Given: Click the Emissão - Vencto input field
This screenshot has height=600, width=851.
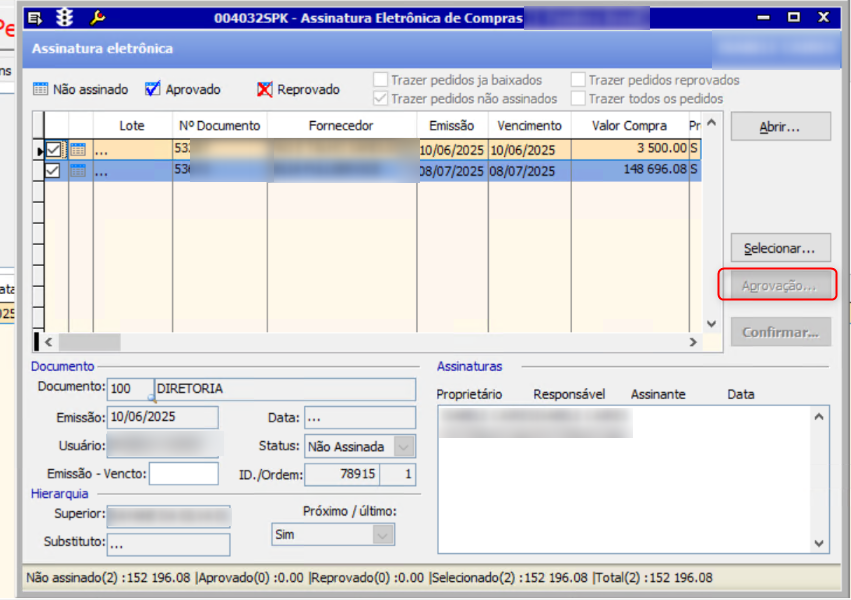Looking at the screenshot, I should tap(184, 474).
